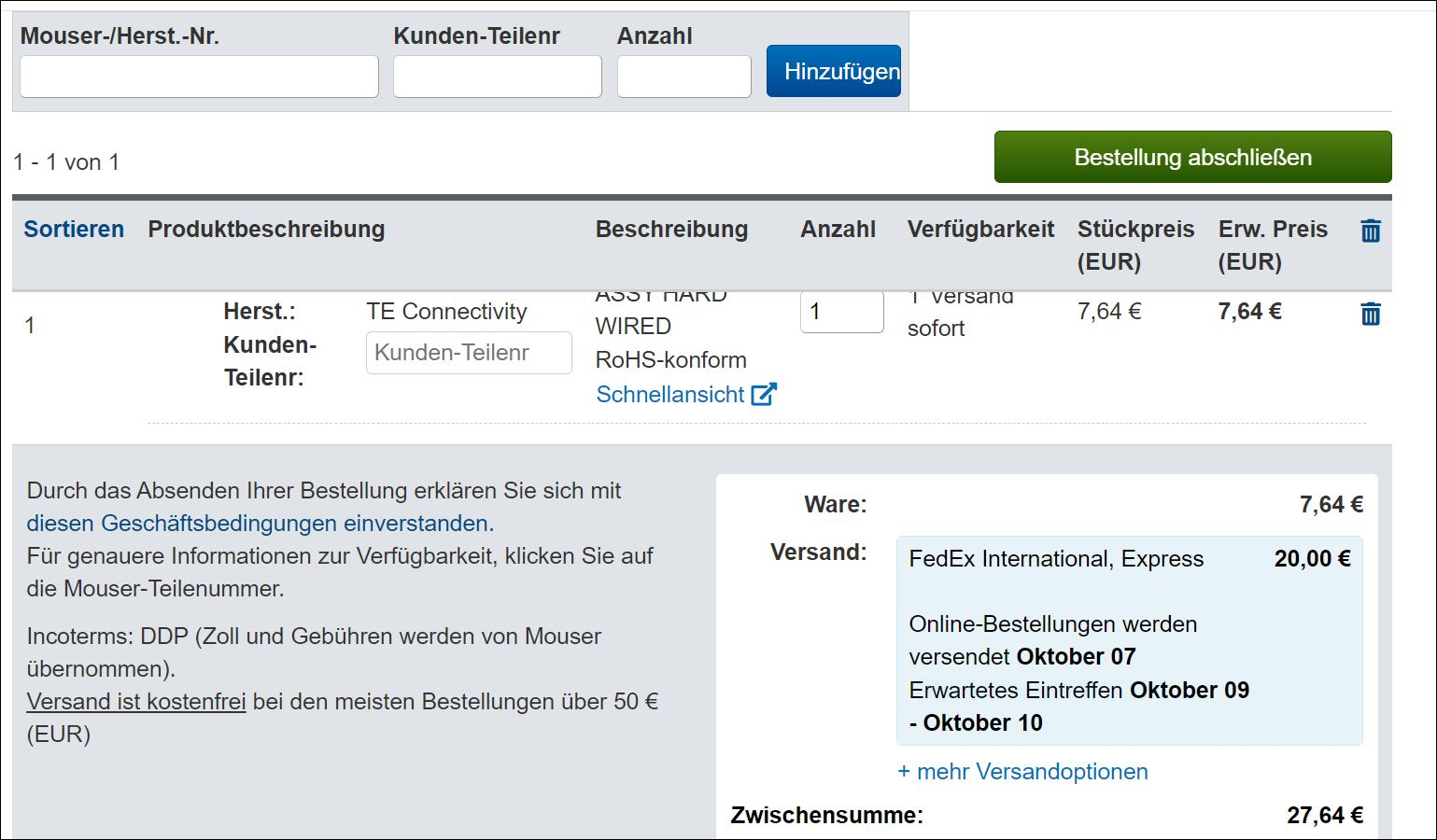
Task: Click the Kunden-Teilenr placeholder field in item row
Action: [x=468, y=353]
